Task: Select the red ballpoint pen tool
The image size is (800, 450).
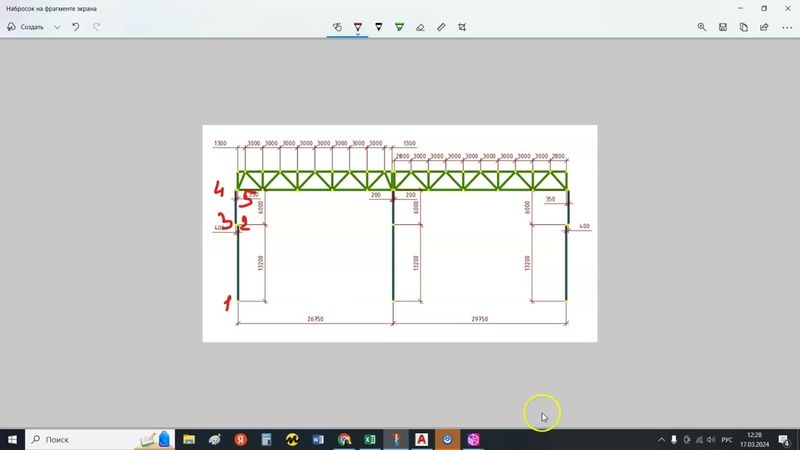Action: click(357, 26)
